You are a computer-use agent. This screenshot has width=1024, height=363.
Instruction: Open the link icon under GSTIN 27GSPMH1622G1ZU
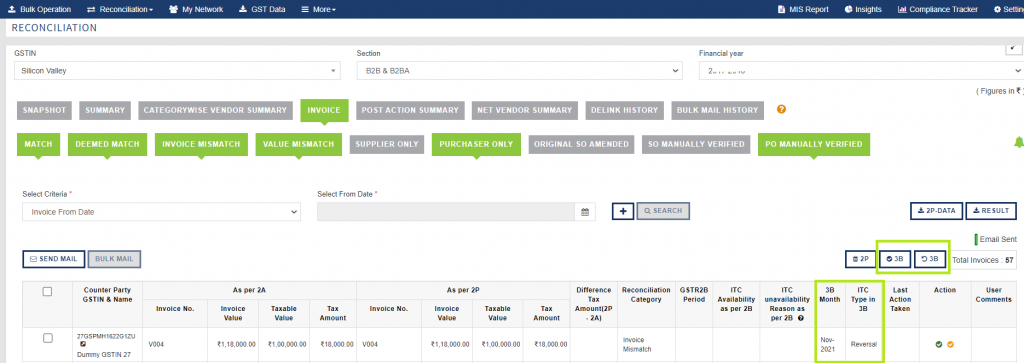[83, 343]
